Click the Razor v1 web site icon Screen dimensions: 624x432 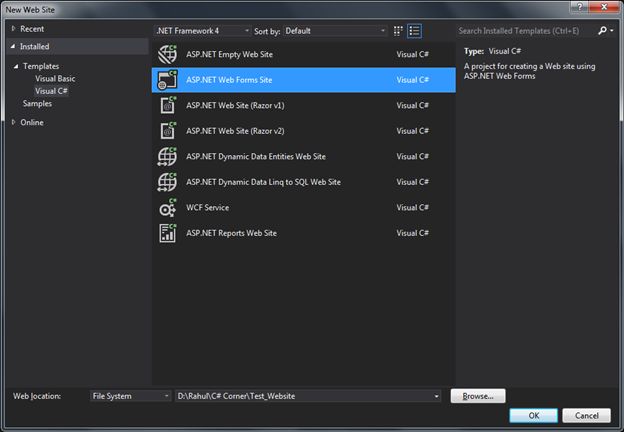pyautogui.click(x=168, y=105)
